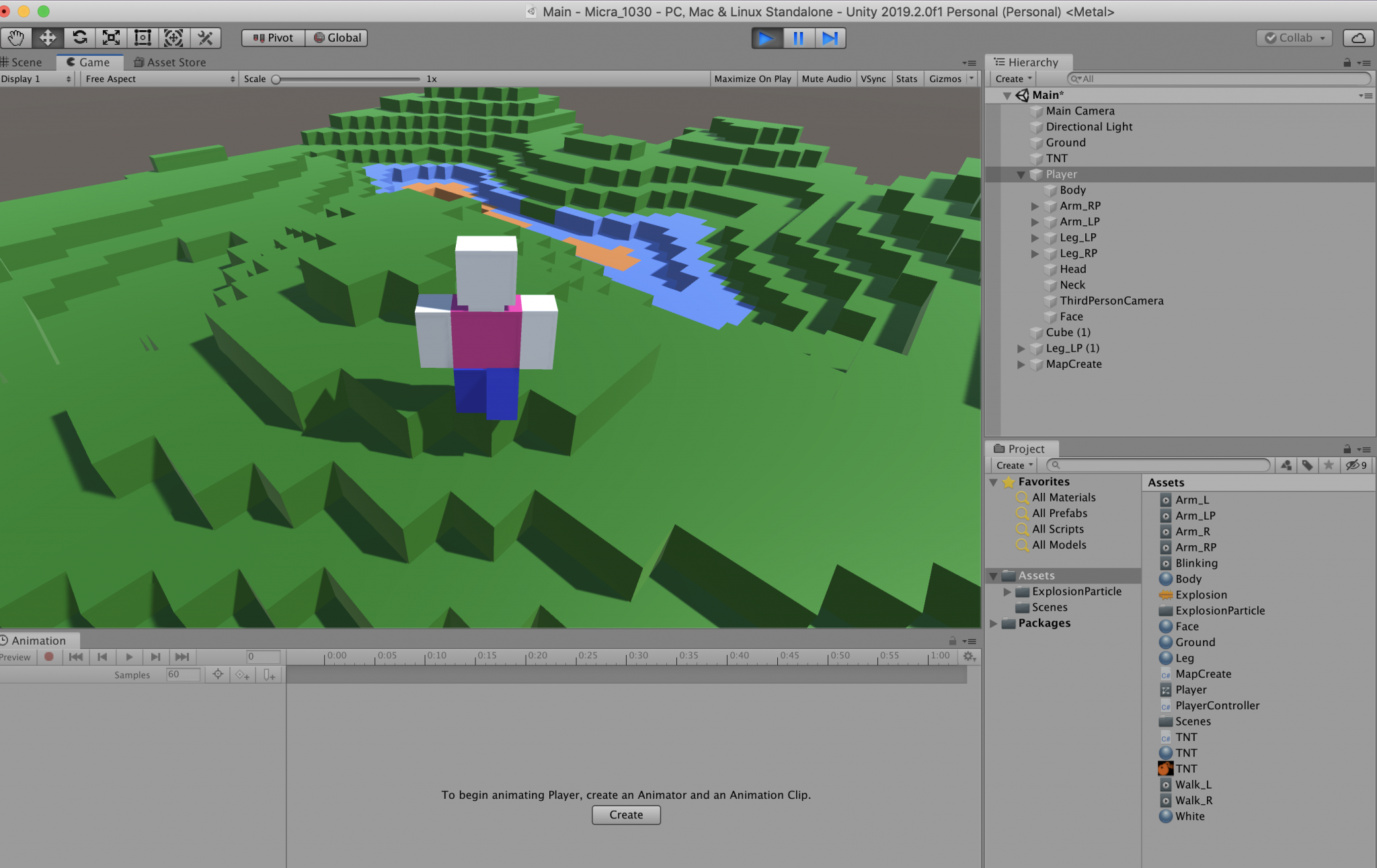Click the Create button in Animation panel
Image resolution: width=1377 pixels, height=868 pixels.
point(626,815)
